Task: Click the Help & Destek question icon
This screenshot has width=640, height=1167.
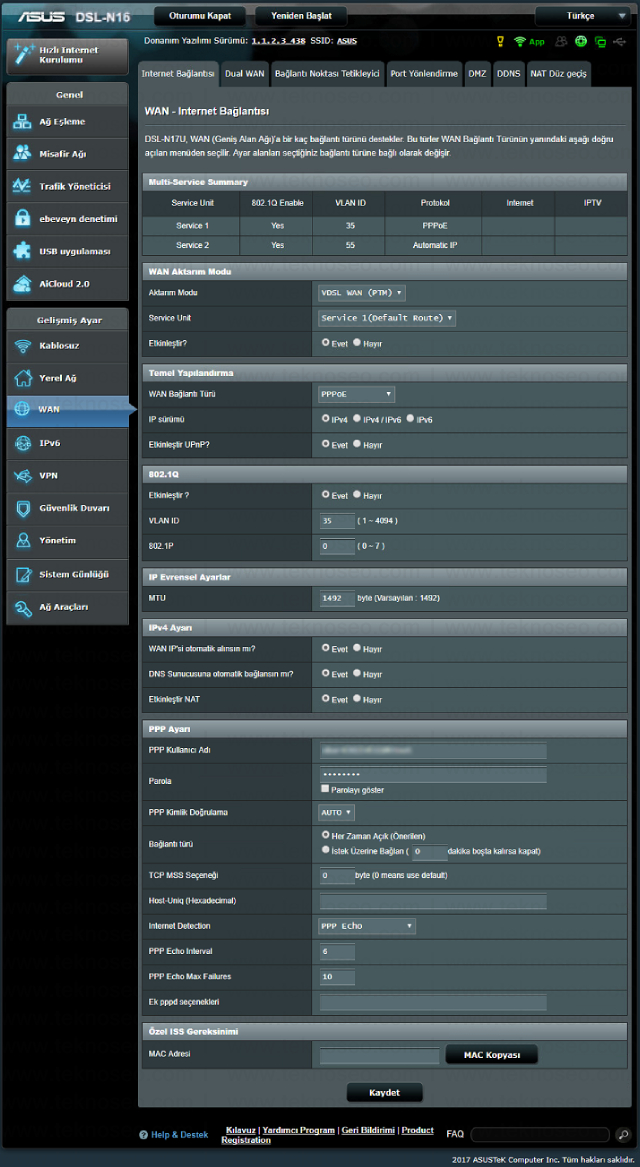Action: tap(144, 1135)
